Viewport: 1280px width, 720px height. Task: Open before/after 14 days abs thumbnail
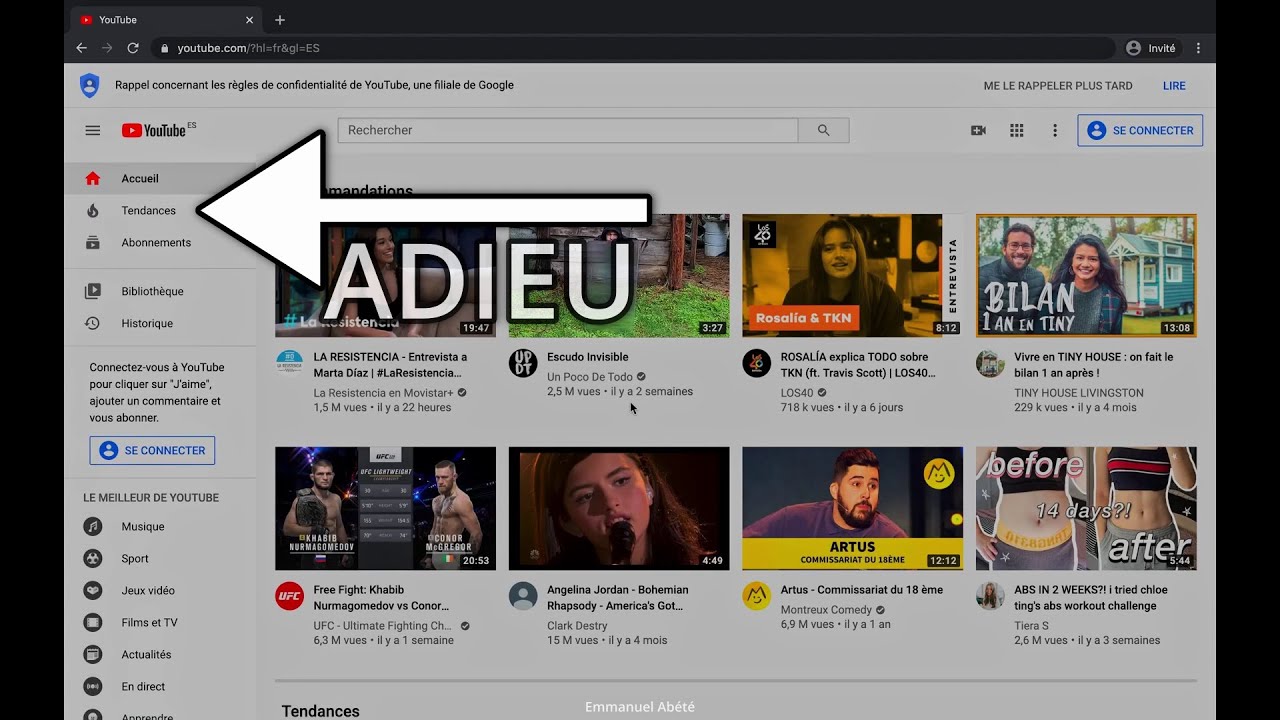(x=1086, y=508)
